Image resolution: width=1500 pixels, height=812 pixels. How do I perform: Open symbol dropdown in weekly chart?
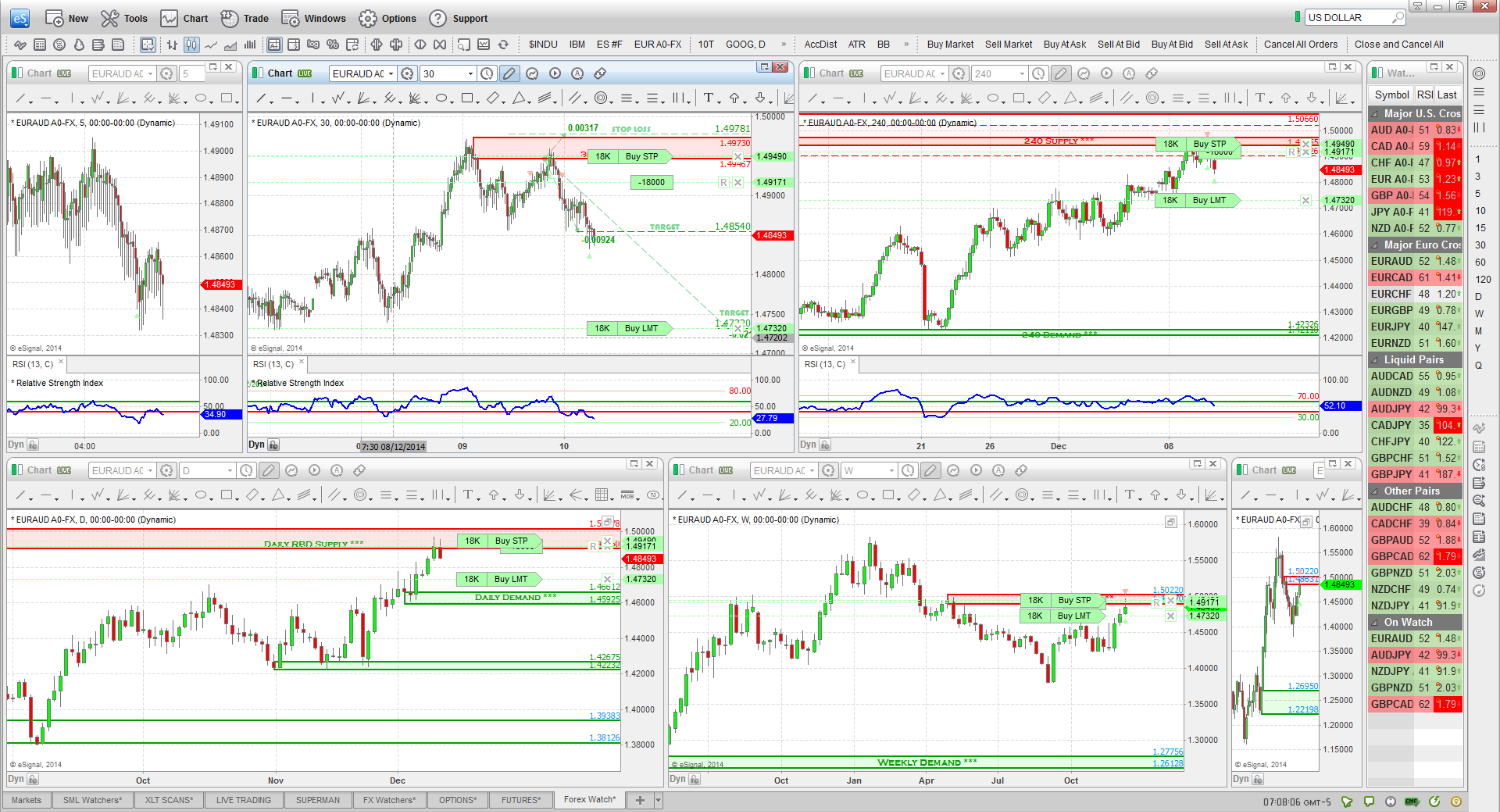[811, 470]
